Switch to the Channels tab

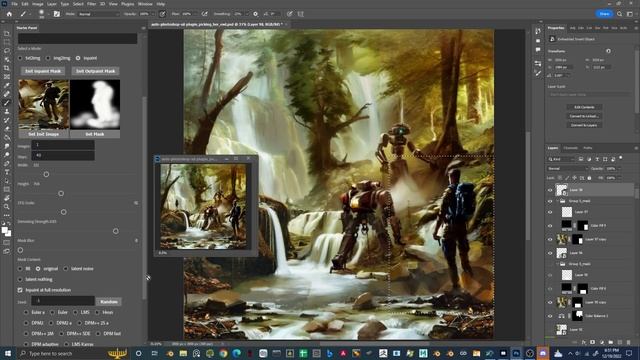570,148
